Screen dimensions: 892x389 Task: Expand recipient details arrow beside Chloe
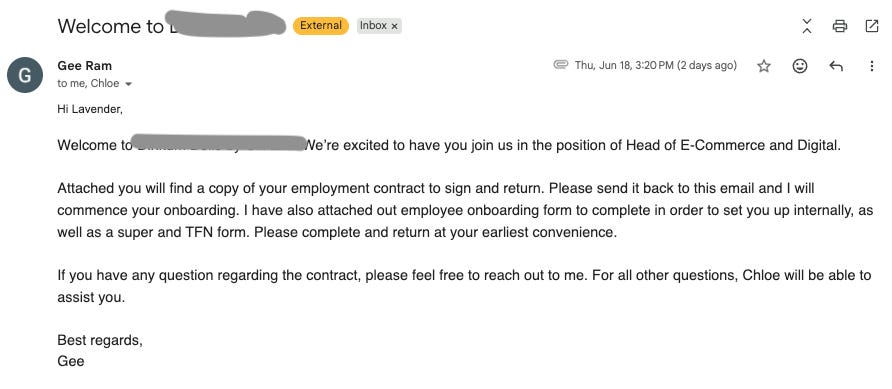point(128,84)
